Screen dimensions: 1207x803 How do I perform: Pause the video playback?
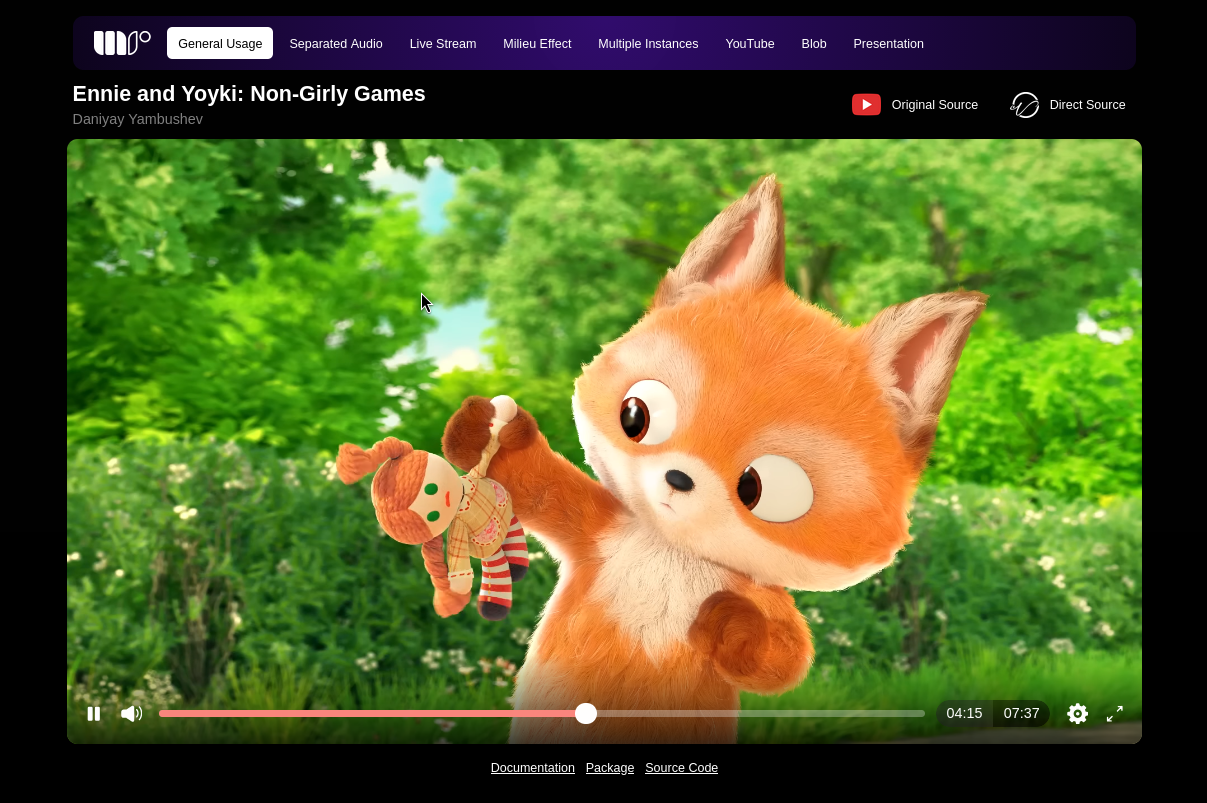pyautogui.click(x=94, y=713)
